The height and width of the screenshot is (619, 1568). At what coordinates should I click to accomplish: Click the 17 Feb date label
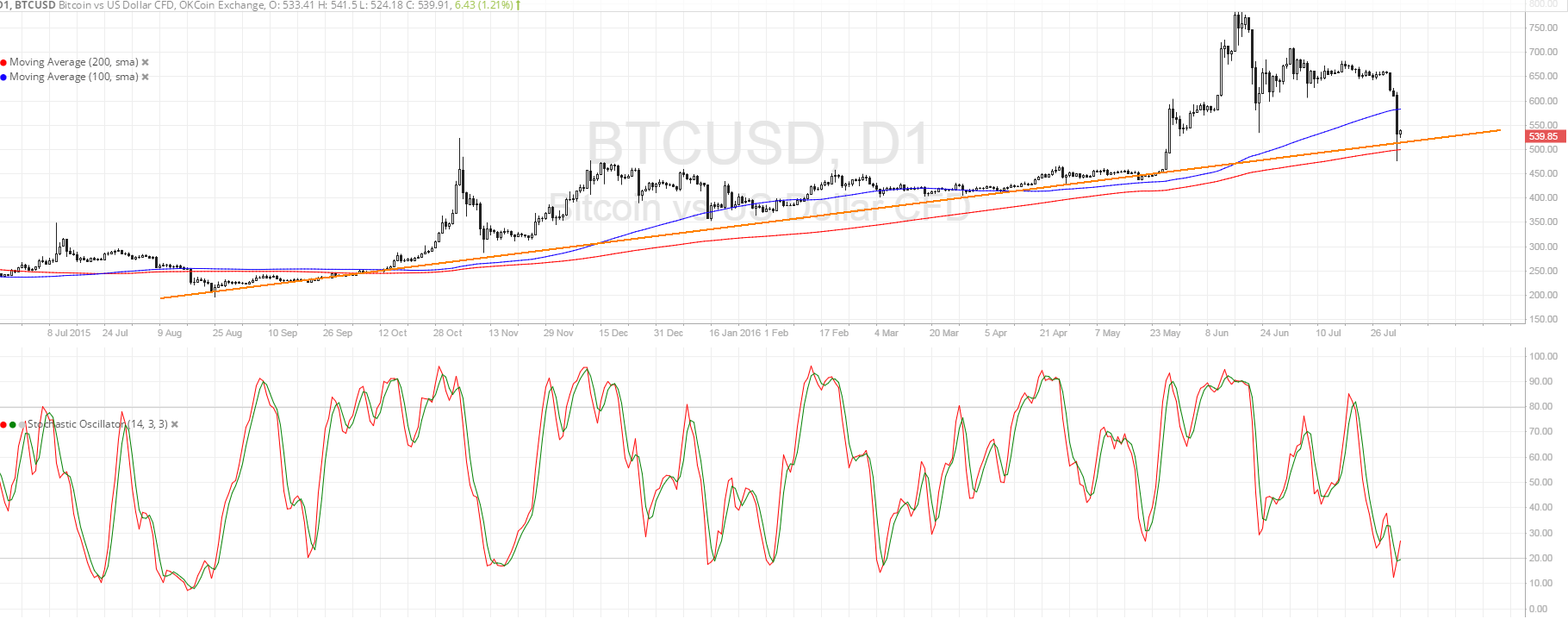click(834, 333)
